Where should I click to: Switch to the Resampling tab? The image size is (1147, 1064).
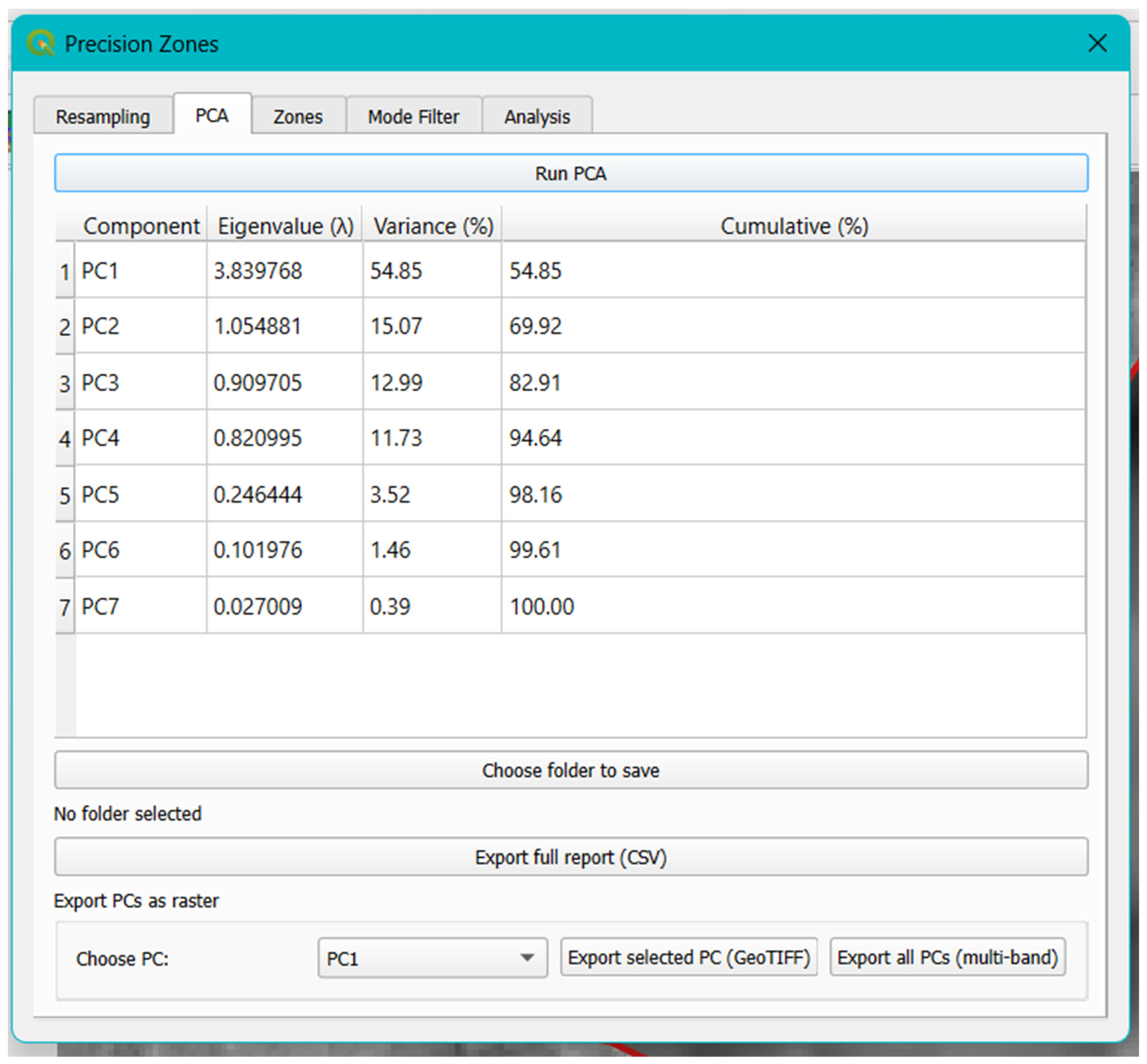(103, 117)
